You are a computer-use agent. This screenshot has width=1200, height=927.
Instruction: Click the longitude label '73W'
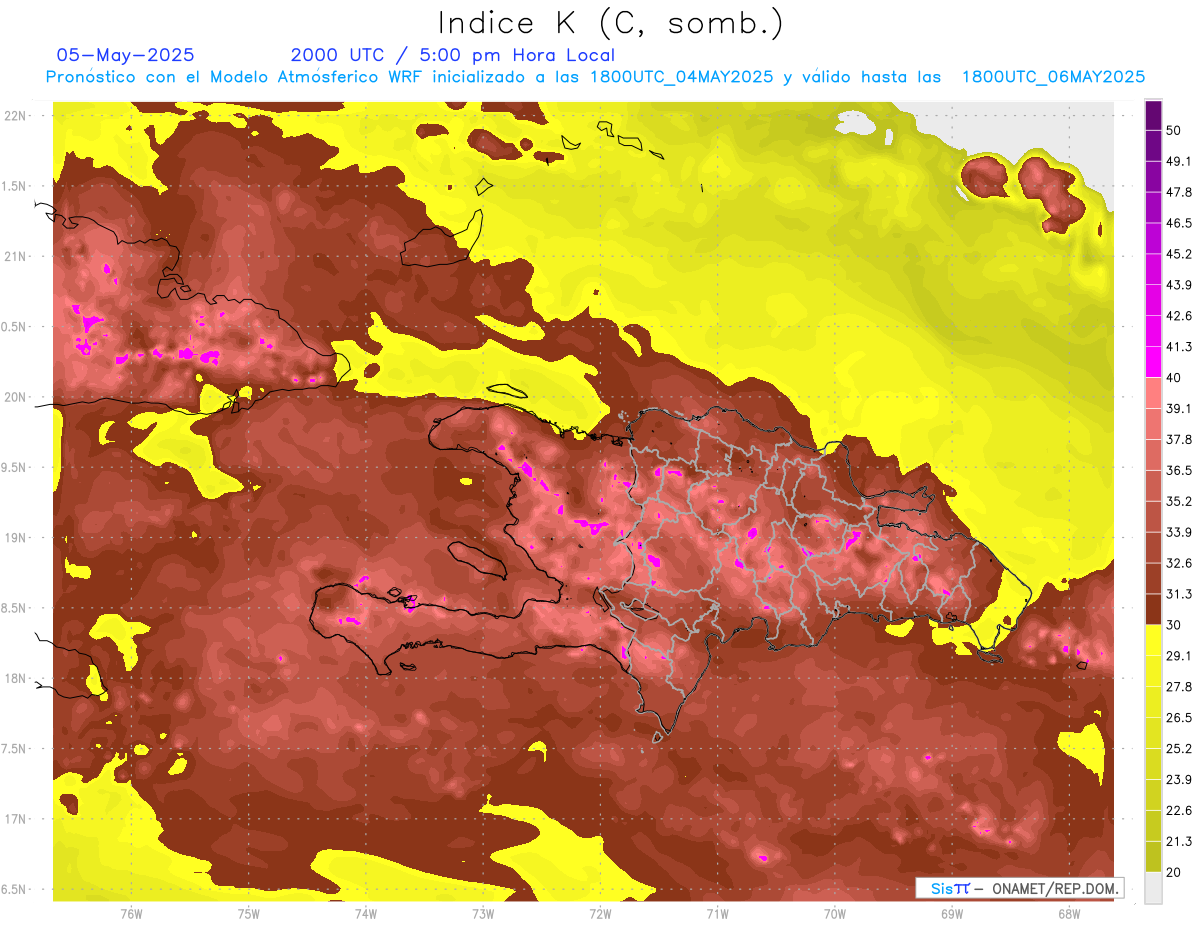(483, 914)
